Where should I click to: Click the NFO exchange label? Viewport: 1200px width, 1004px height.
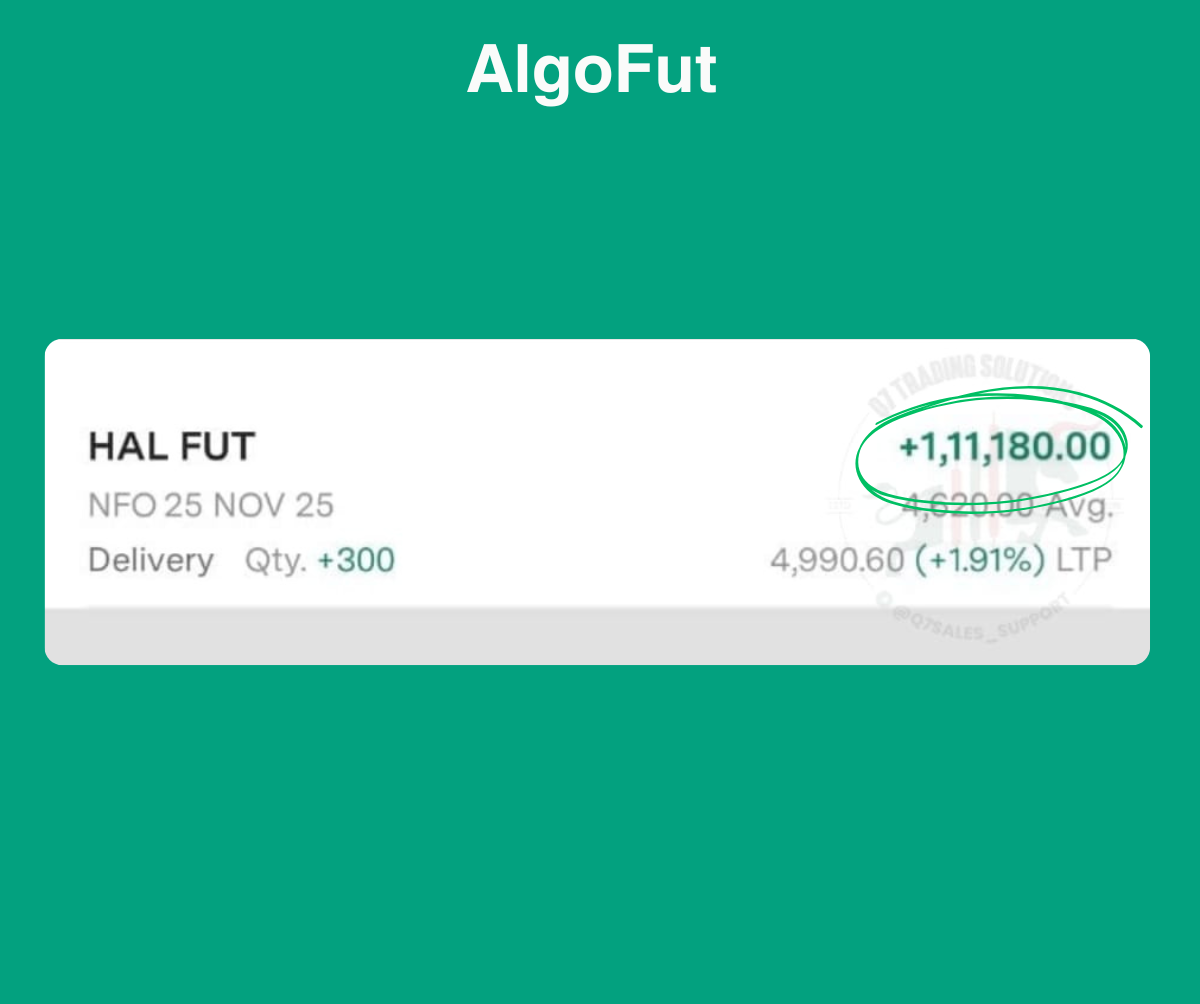click(x=122, y=506)
